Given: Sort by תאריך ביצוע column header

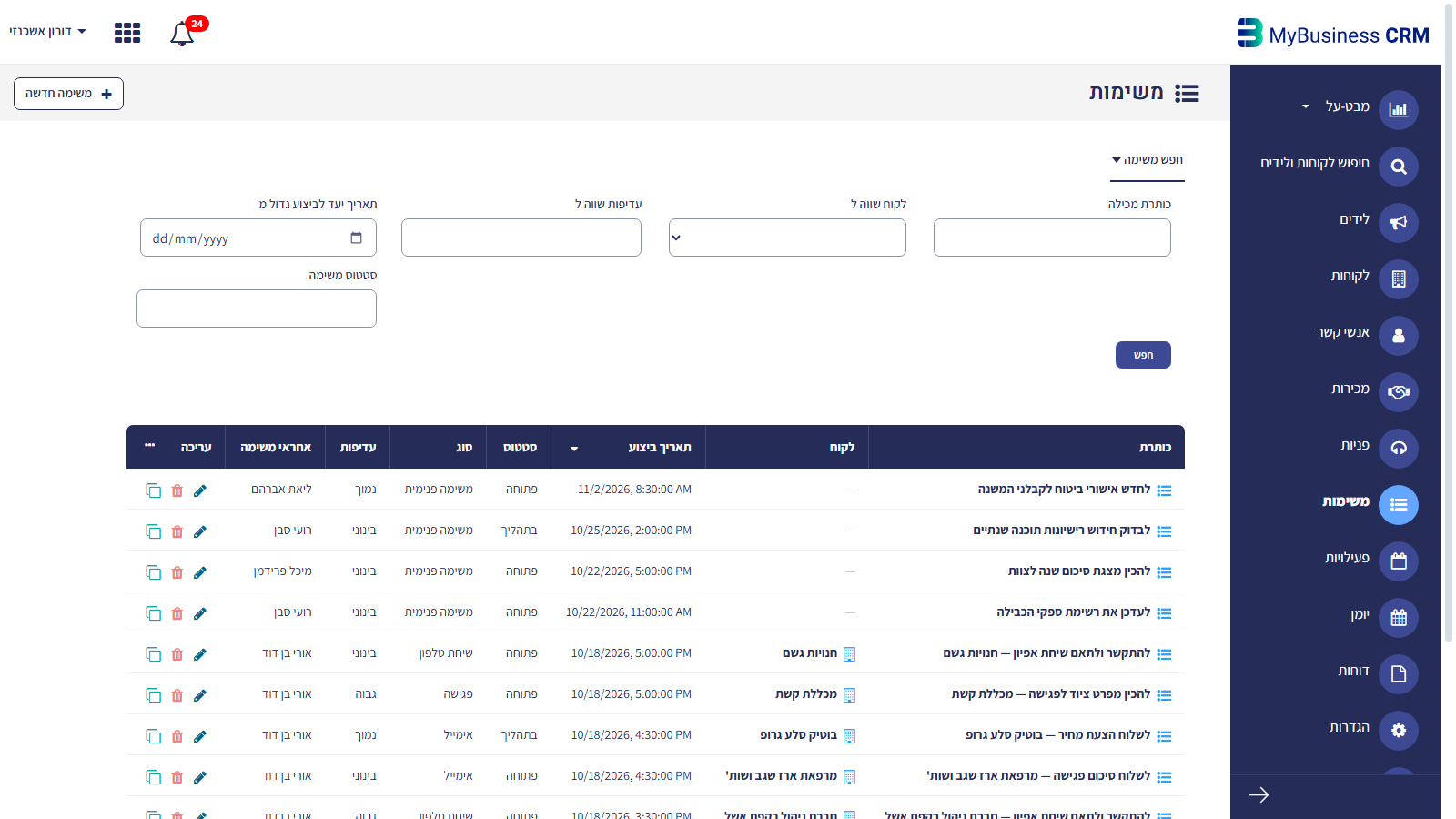Looking at the screenshot, I should (x=660, y=448).
